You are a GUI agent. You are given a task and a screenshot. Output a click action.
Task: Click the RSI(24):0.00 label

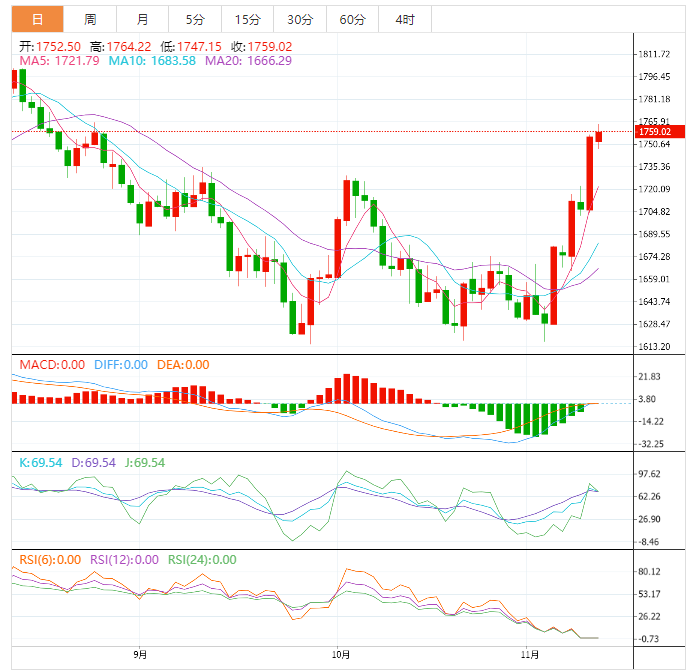click(202, 560)
